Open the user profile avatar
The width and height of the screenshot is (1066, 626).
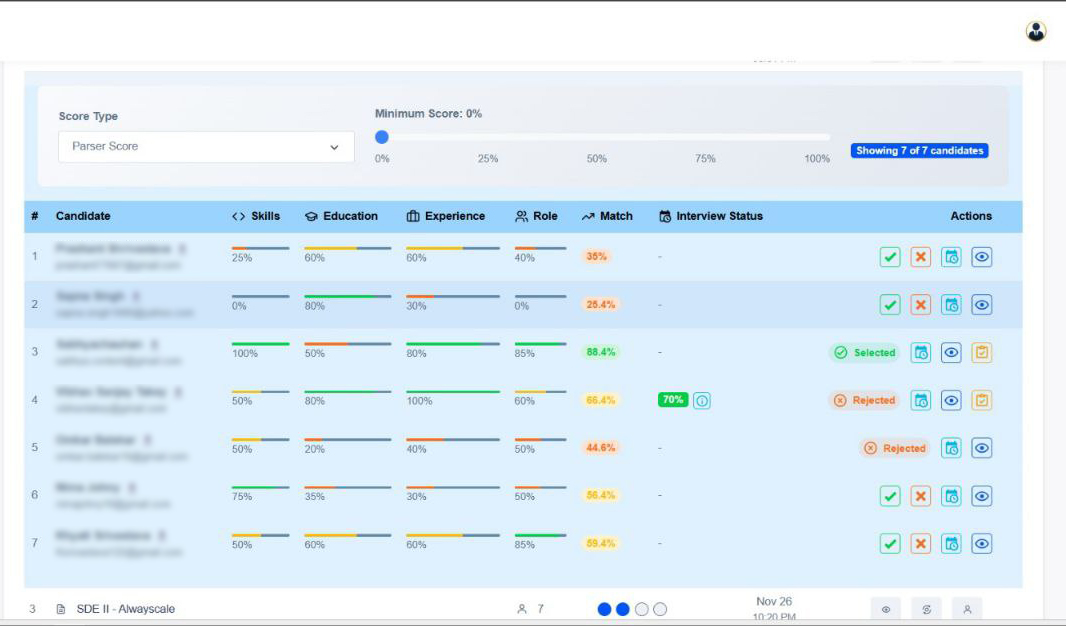pyautogui.click(x=1036, y=31)
